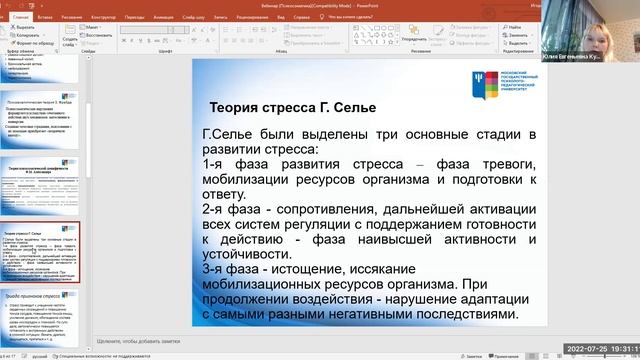Image resolution: width=640 pixels, height=360 pixels.
Task: Toggle underline (Ч) formatting
Action: [x=141, y=41]
